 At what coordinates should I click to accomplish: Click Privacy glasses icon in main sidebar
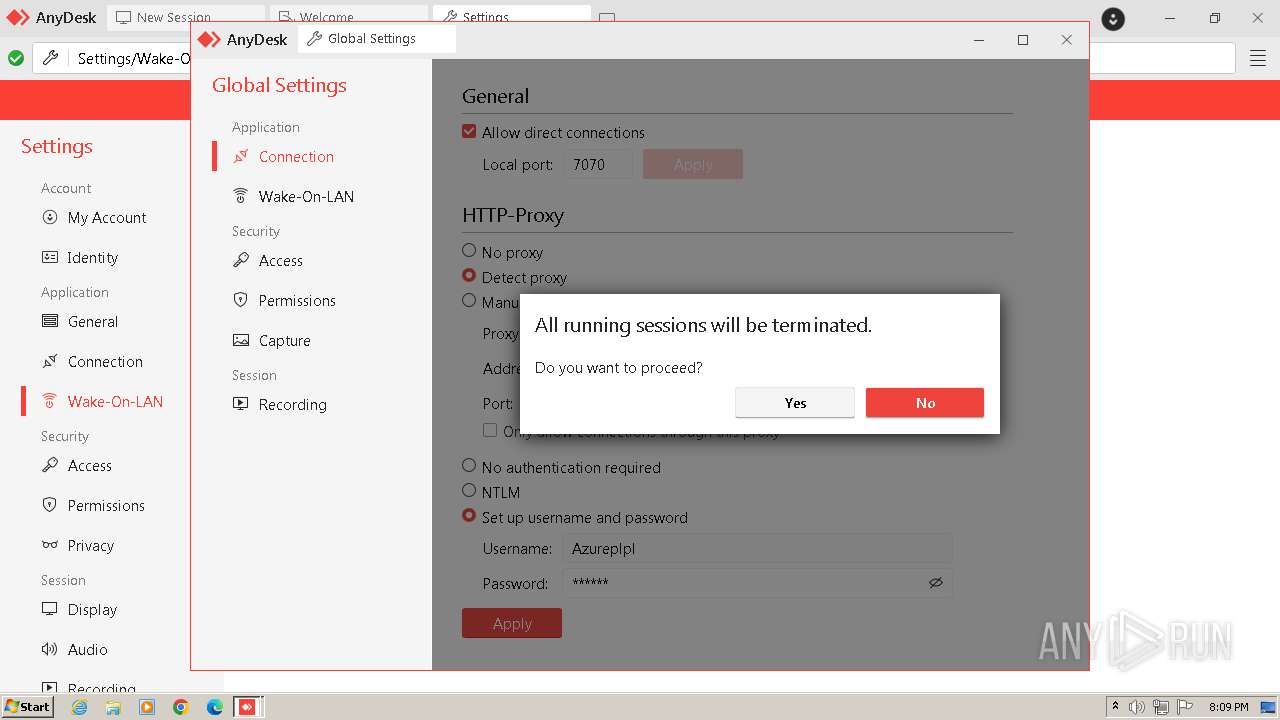49,545
